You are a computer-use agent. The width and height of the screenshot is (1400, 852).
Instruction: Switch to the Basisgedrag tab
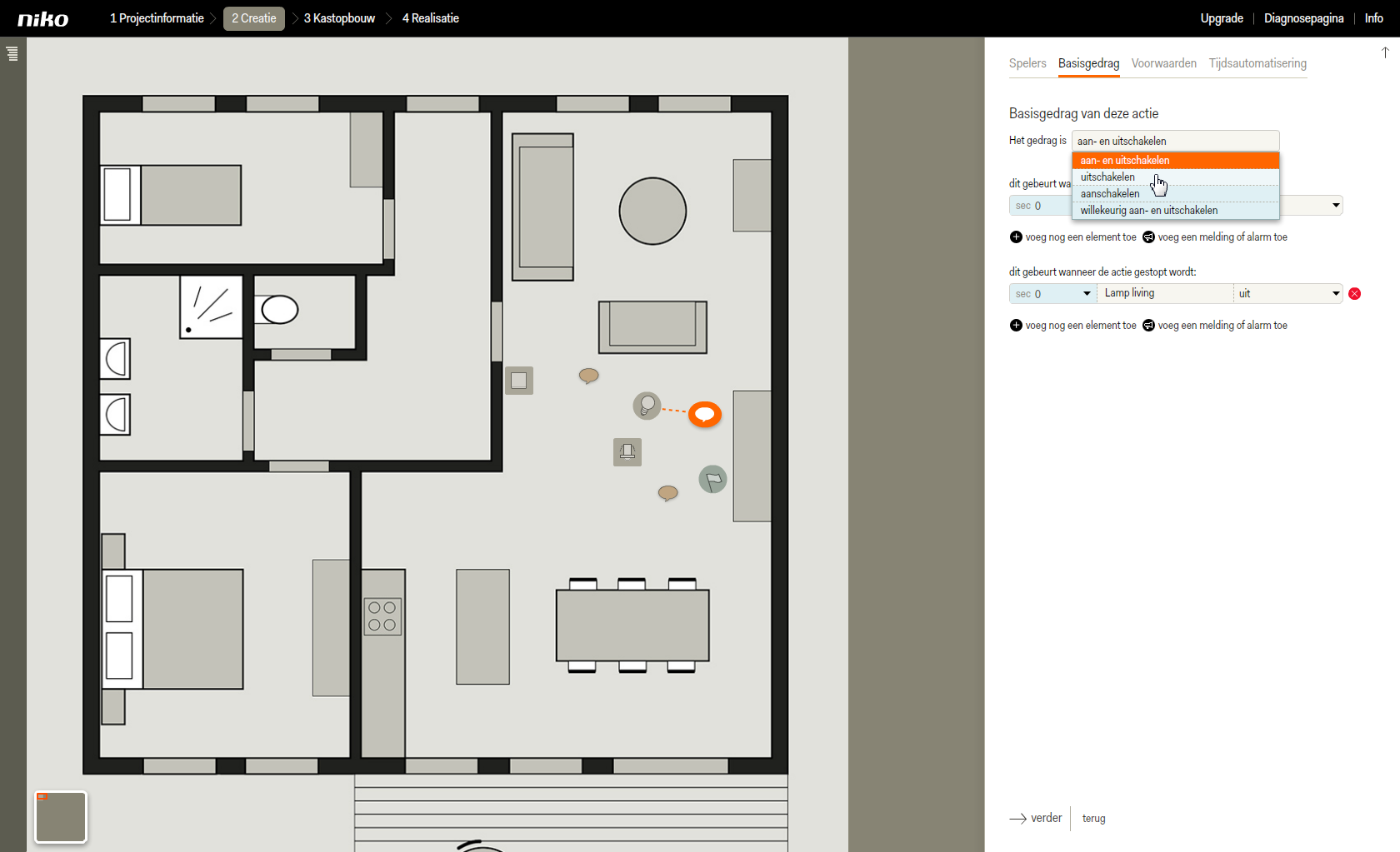1088,63
